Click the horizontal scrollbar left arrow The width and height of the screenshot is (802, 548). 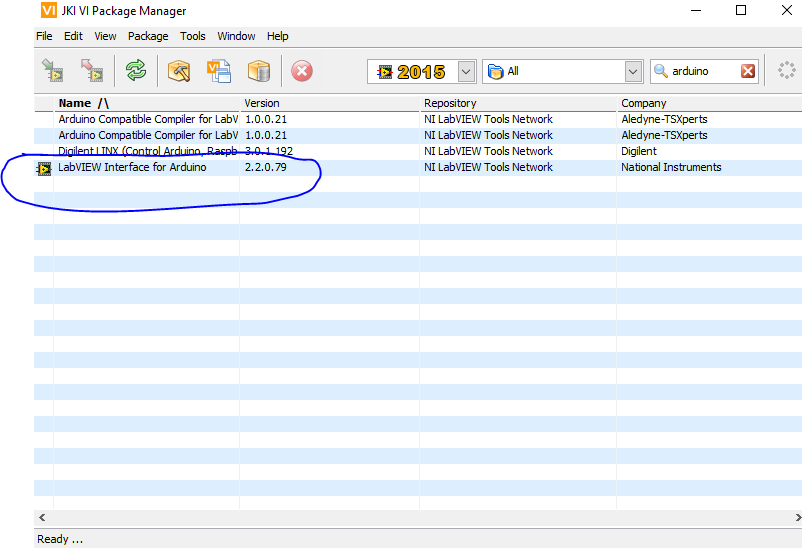click(42, 517)
